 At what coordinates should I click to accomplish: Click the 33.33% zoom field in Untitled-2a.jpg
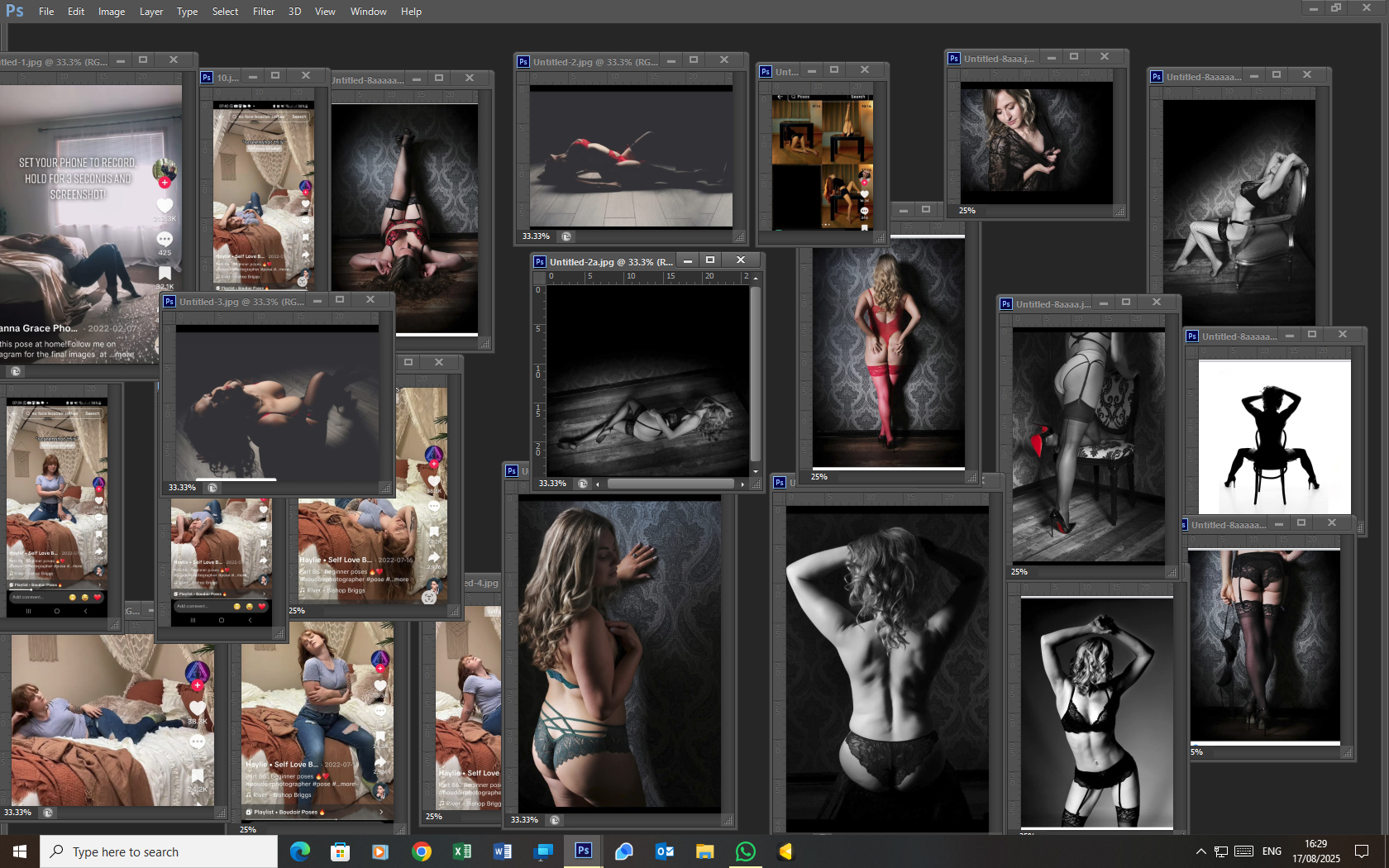click(x=552, y=484)
